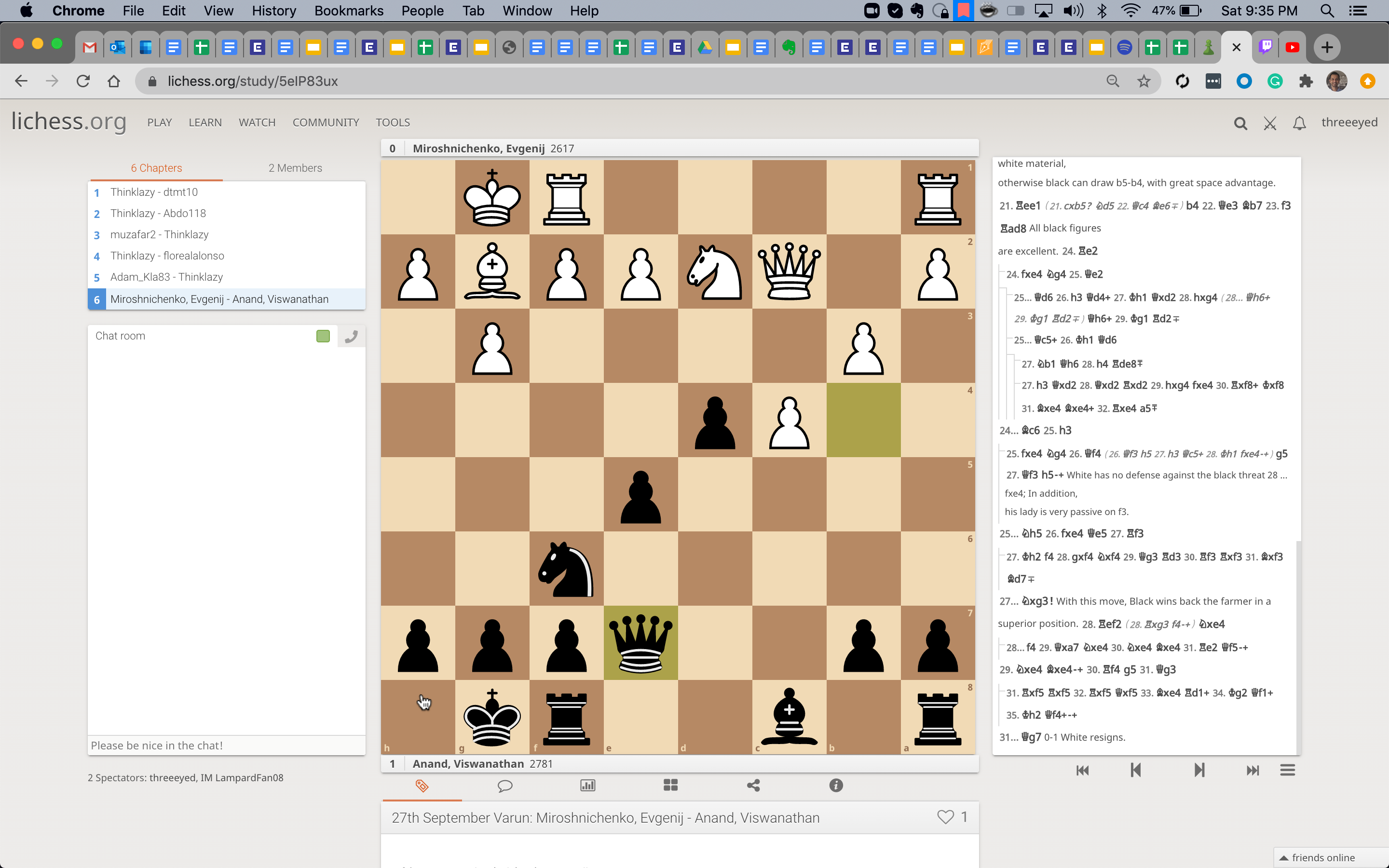The width and height of the screenshot is (1389, 868).
Task: Open the multiboard grid icon
Action: [670, 786]
